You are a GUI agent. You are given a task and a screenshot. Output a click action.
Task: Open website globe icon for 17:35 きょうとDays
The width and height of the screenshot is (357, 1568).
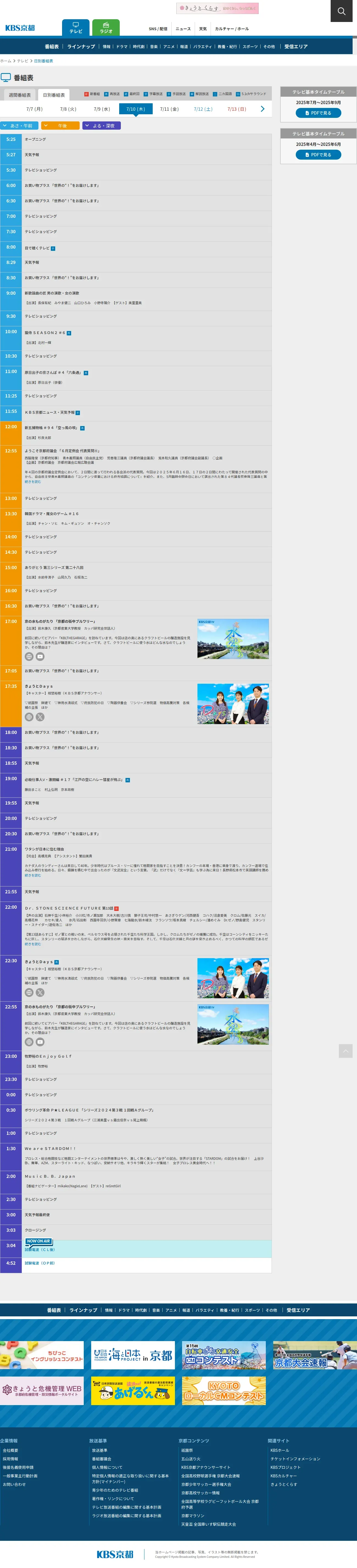click(29, 717)
